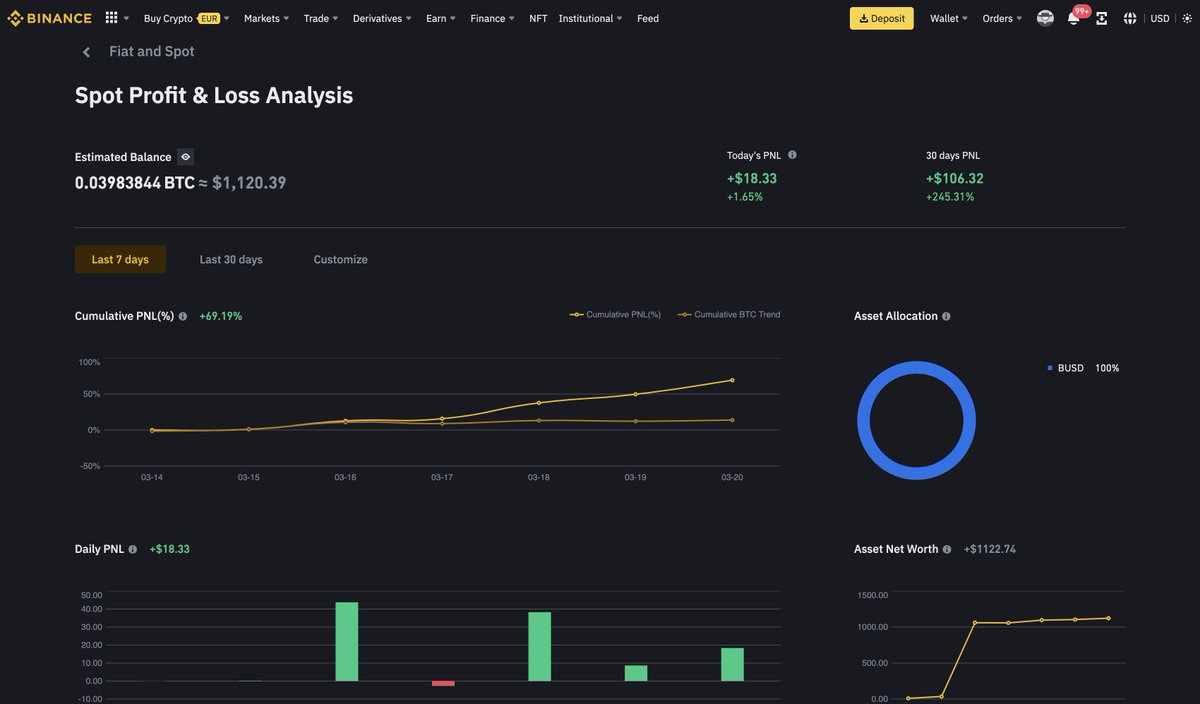
Task: Expand the Finance dropdown
Action: (x=493, y=18)
